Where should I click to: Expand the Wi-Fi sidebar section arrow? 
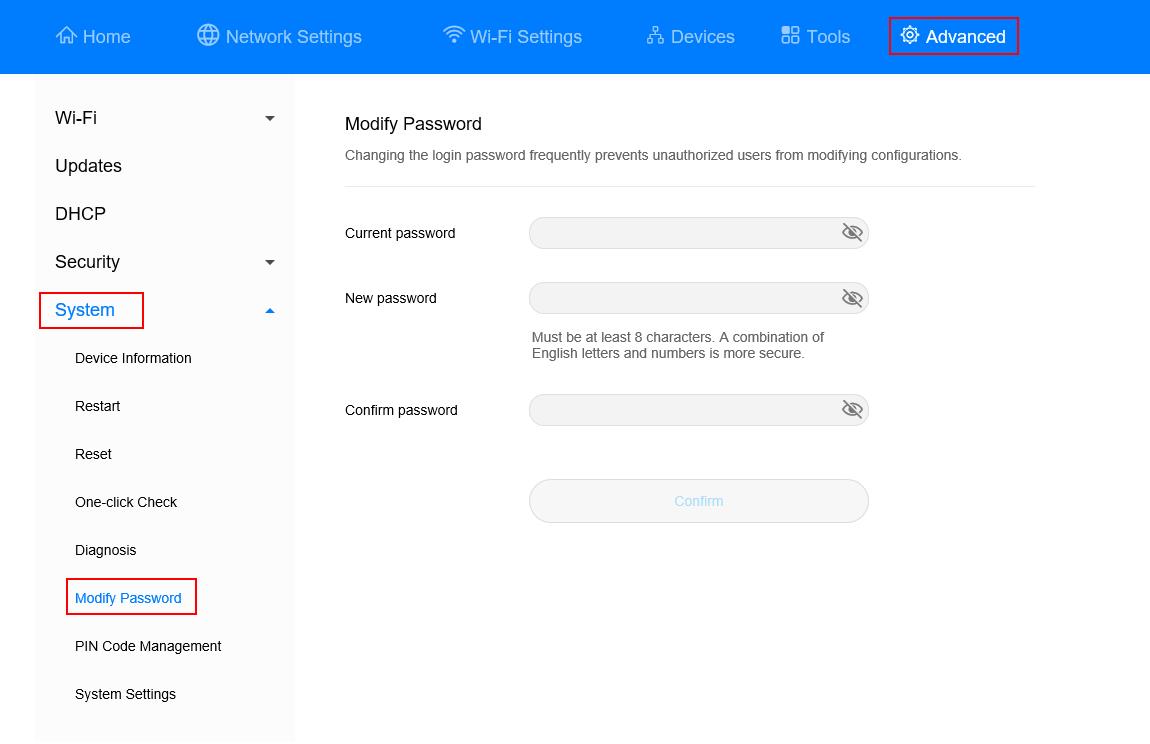(269, 118)
